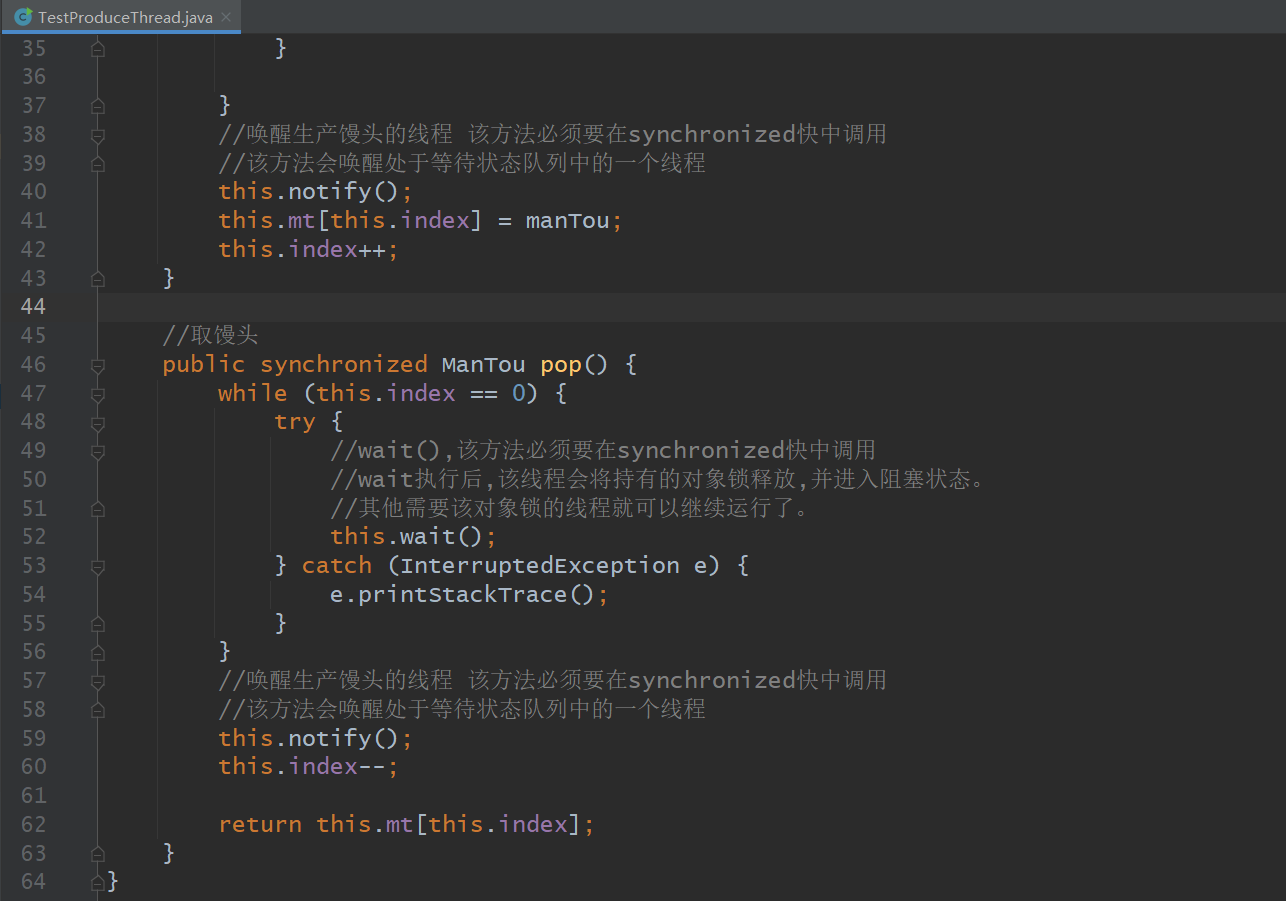Click the comment fold end marker at line 58
Screen dimensions: 1286x901
tap(97, 710)
